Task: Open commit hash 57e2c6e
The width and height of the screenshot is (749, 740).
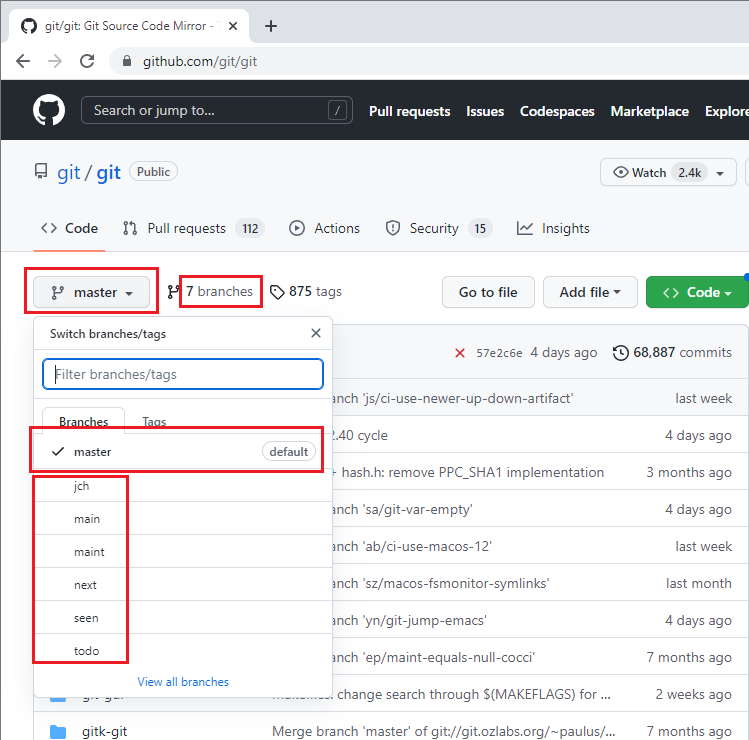Action: 499,353
